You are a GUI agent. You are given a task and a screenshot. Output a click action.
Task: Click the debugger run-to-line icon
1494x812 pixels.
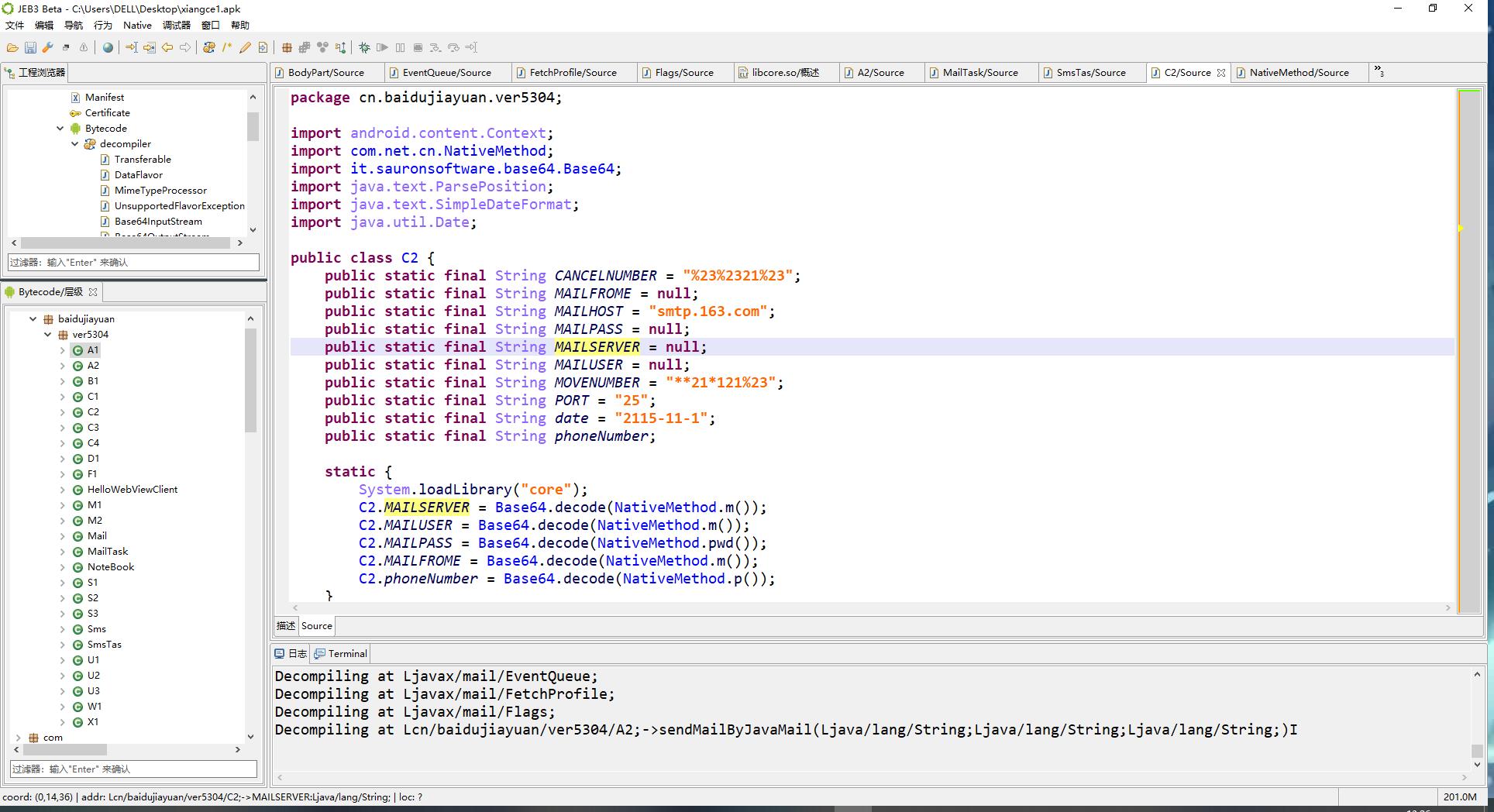471,48
